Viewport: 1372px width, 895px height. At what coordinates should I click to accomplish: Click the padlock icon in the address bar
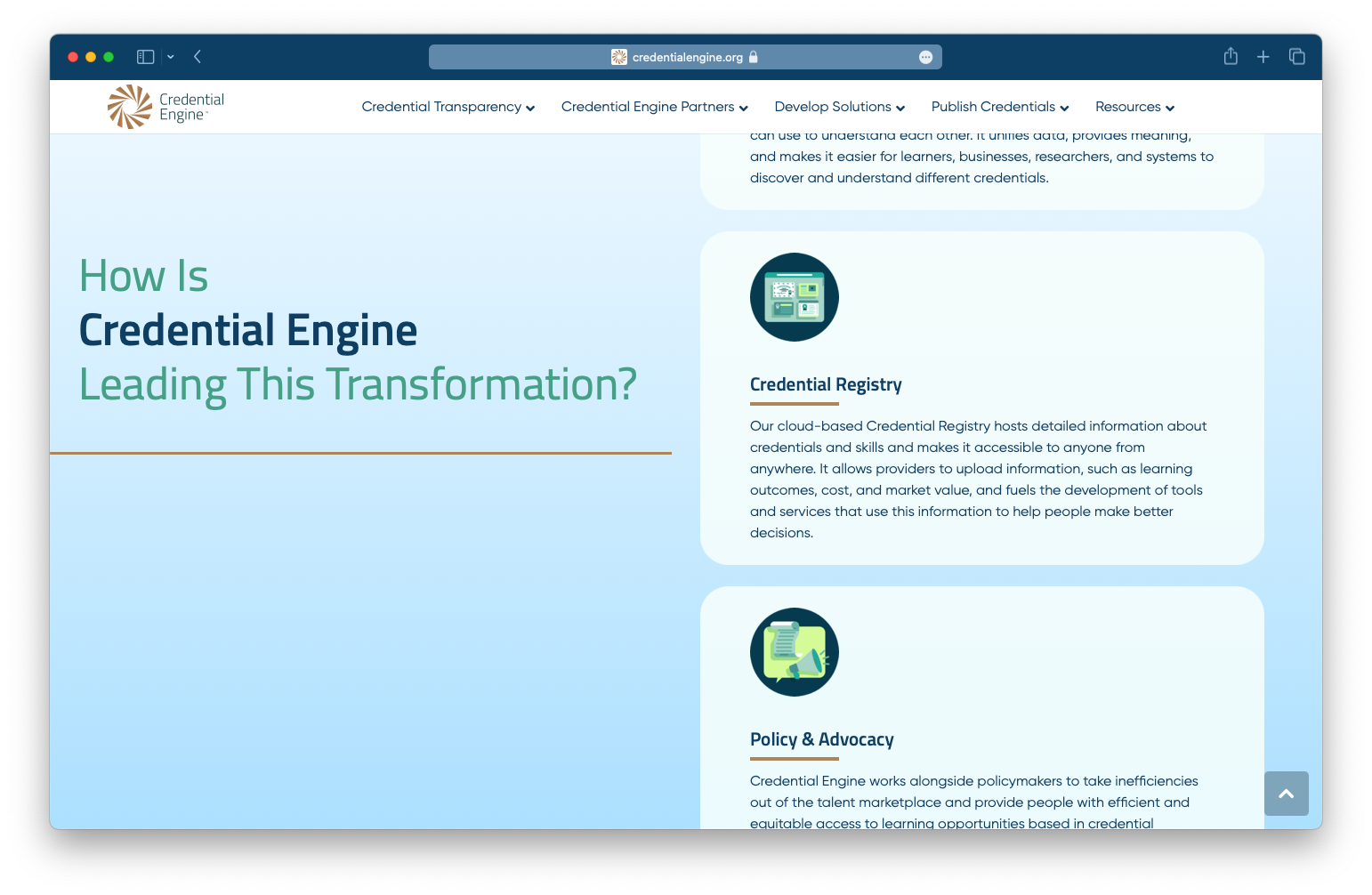[754, 57]
